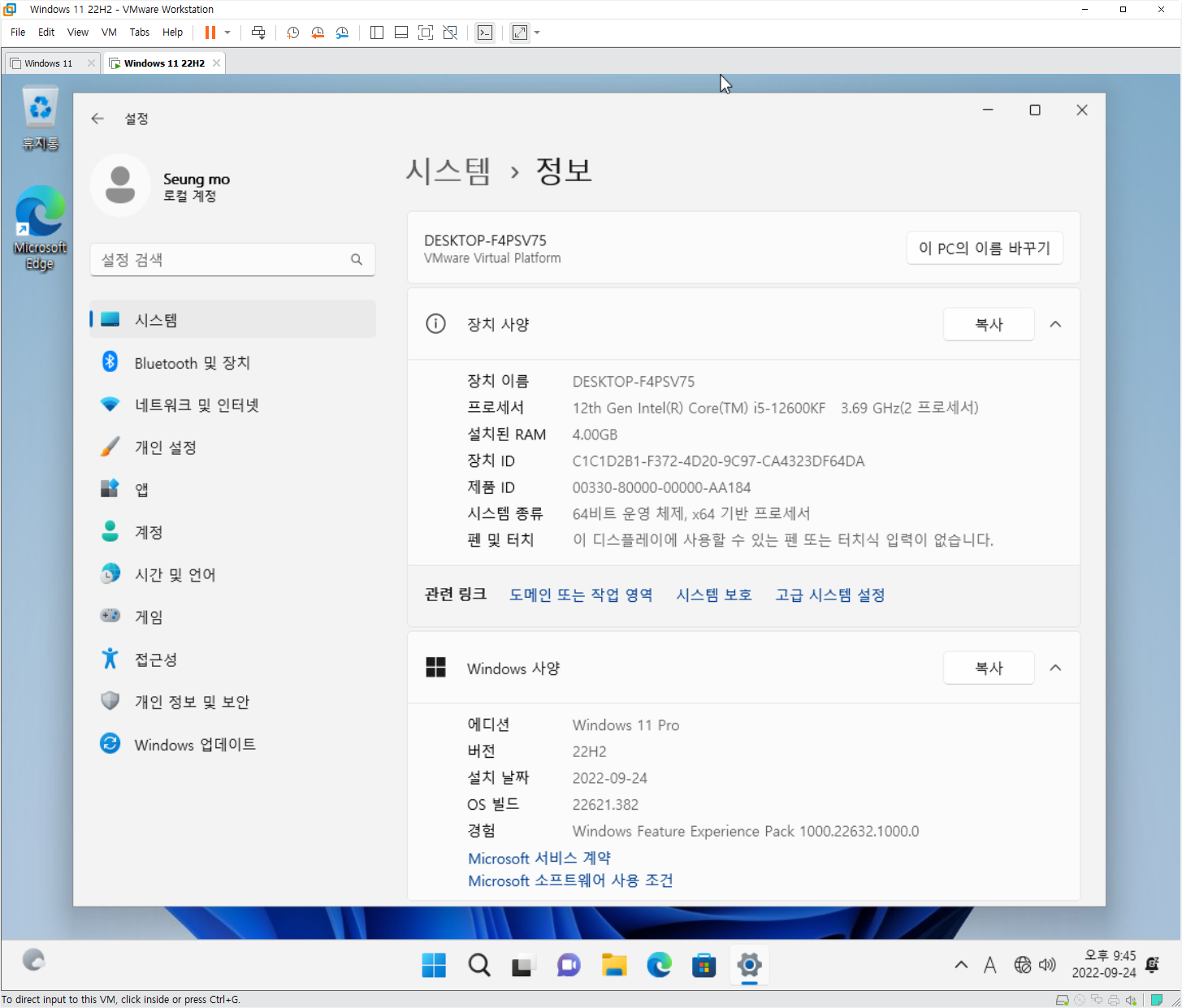The width and height of the screenshot is (1182, 1008).
Task: Go back with the Settings back arrow
Action: 97,119
